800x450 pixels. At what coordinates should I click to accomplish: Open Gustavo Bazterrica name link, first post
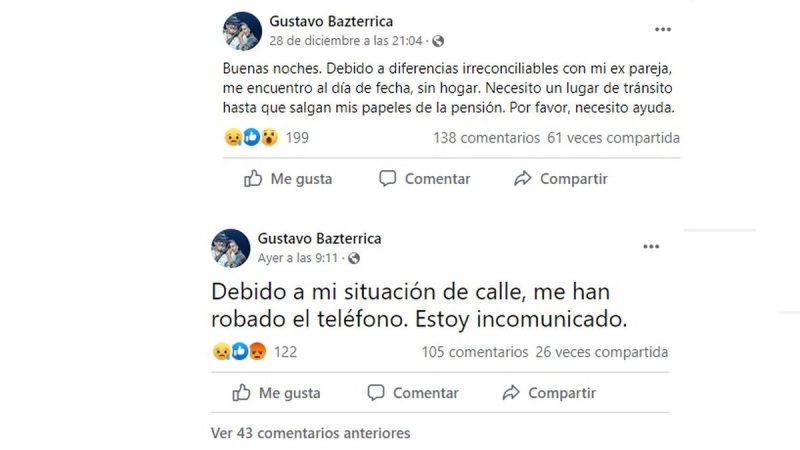point(332,21)
